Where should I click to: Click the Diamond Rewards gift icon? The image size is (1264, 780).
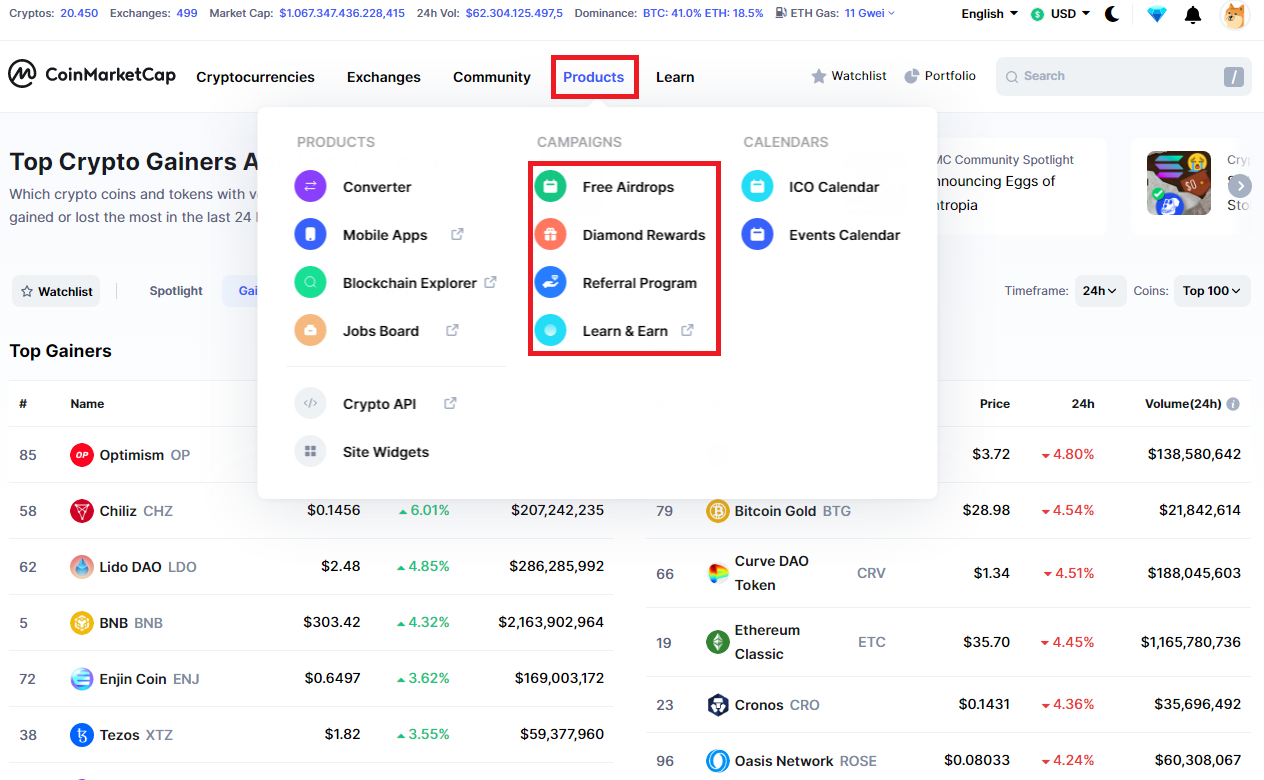(x=550, y=234)
